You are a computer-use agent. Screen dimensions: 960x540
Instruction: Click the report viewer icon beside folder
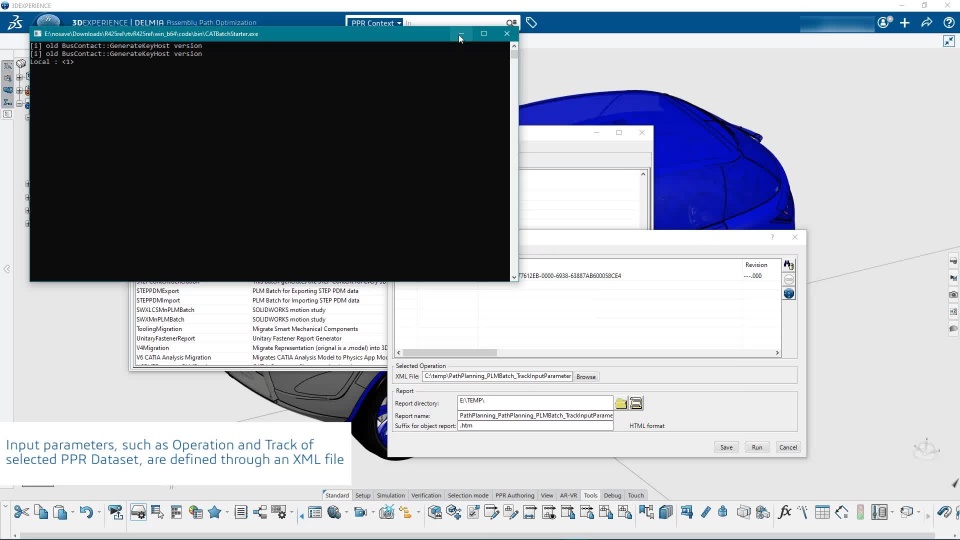pyautogui.click(x=636, y=403)
